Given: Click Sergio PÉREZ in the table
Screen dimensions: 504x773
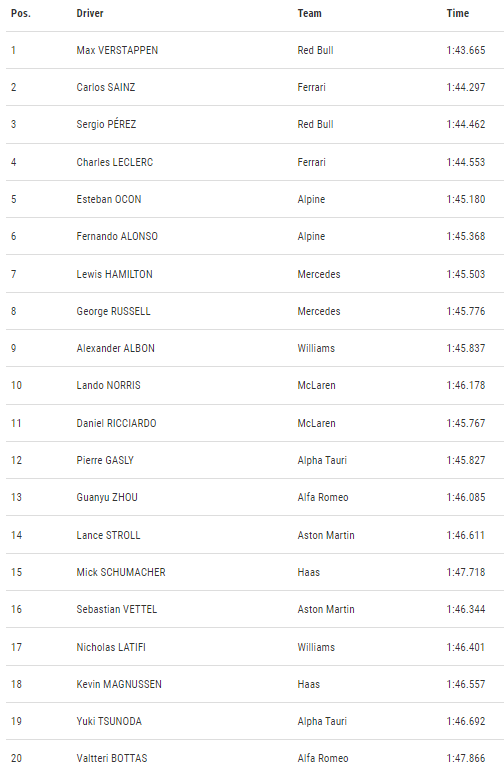Looking at the screenshot, I should coord(106,124).
